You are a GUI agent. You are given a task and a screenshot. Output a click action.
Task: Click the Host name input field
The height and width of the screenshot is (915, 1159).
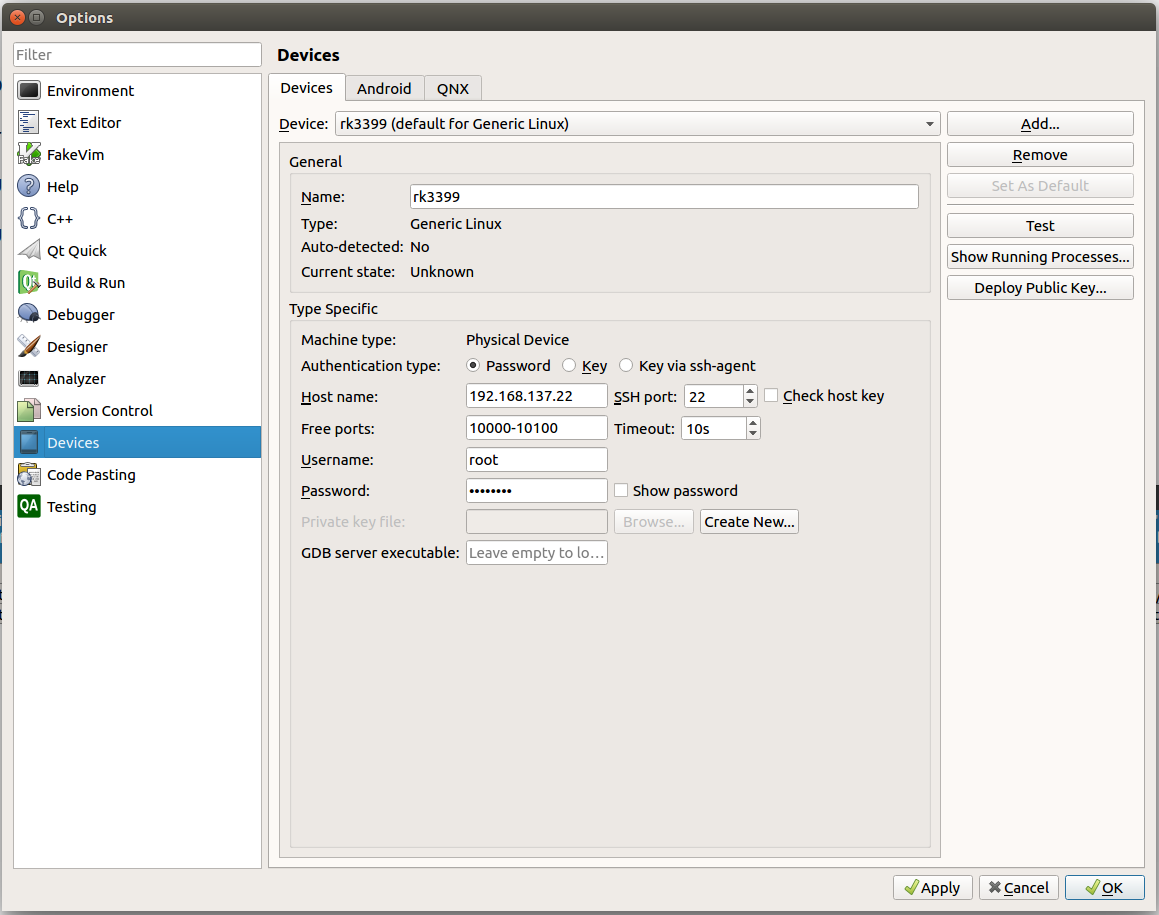536,396
